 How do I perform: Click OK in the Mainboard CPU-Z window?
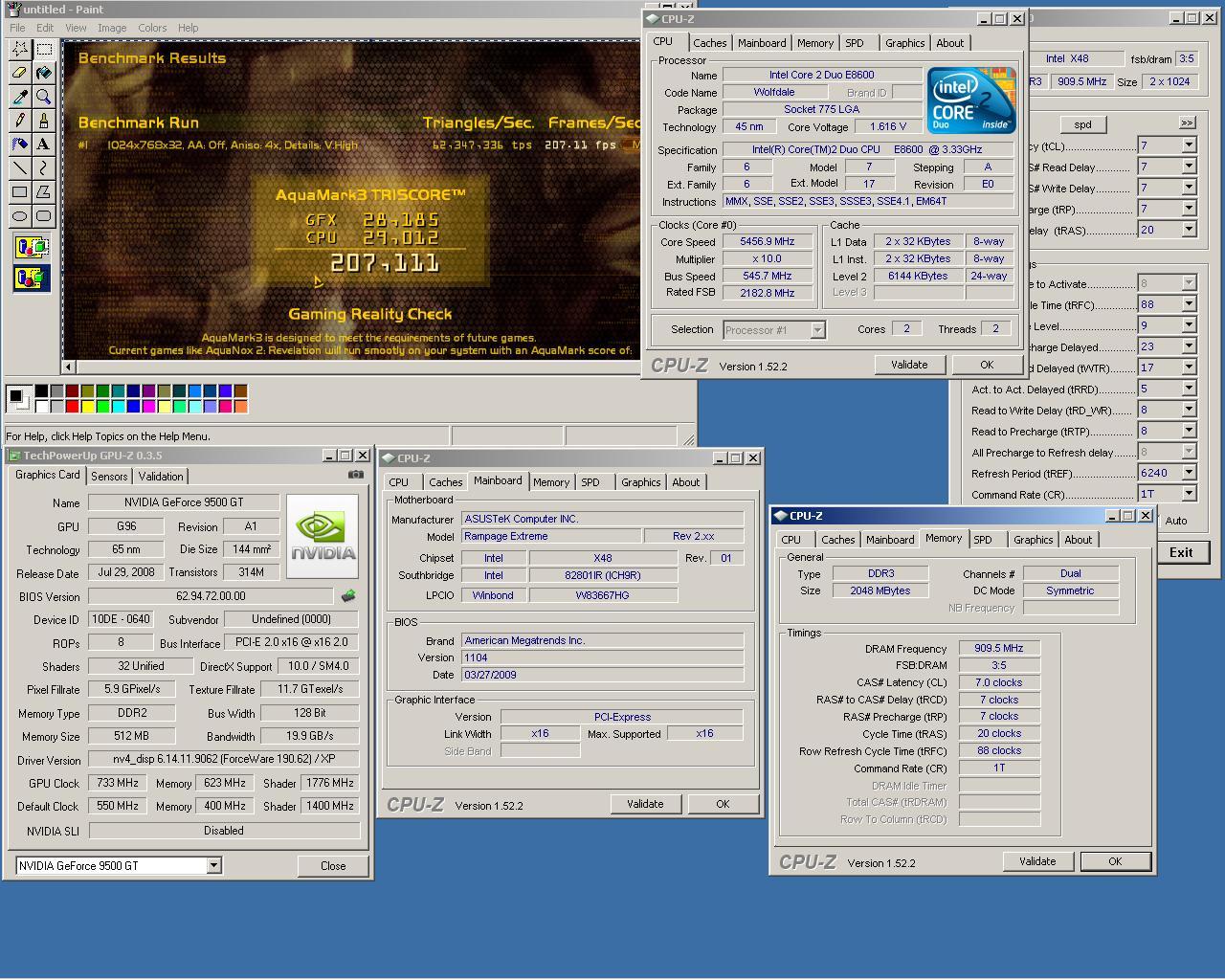pyautogui.click(x=723, y=804)
